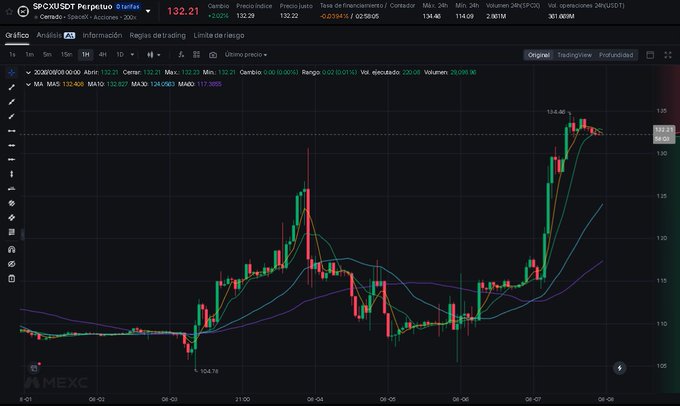Open the 'Último precio' dropdown
This screenshot has width=680, height=406.
[x=245, y=55]
